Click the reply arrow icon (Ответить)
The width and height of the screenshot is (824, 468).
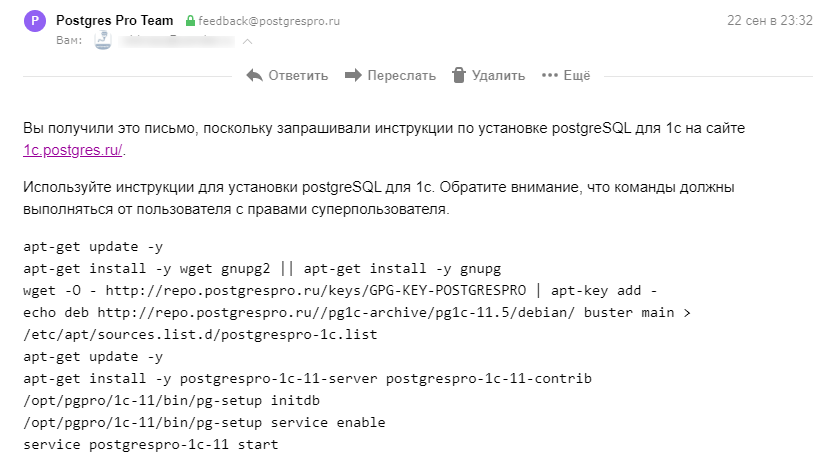(x=254, y=75)
